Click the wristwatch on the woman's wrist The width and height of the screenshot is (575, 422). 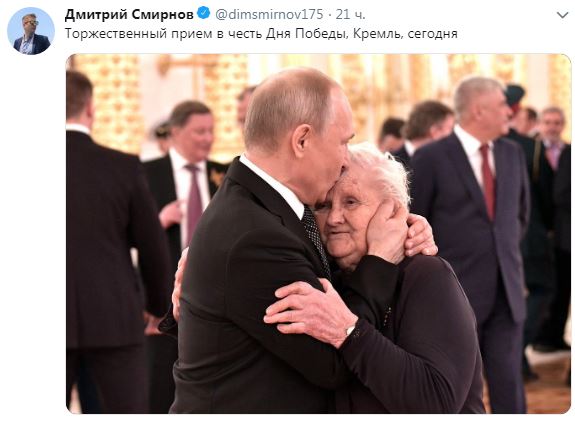click(x=351, y=331)
